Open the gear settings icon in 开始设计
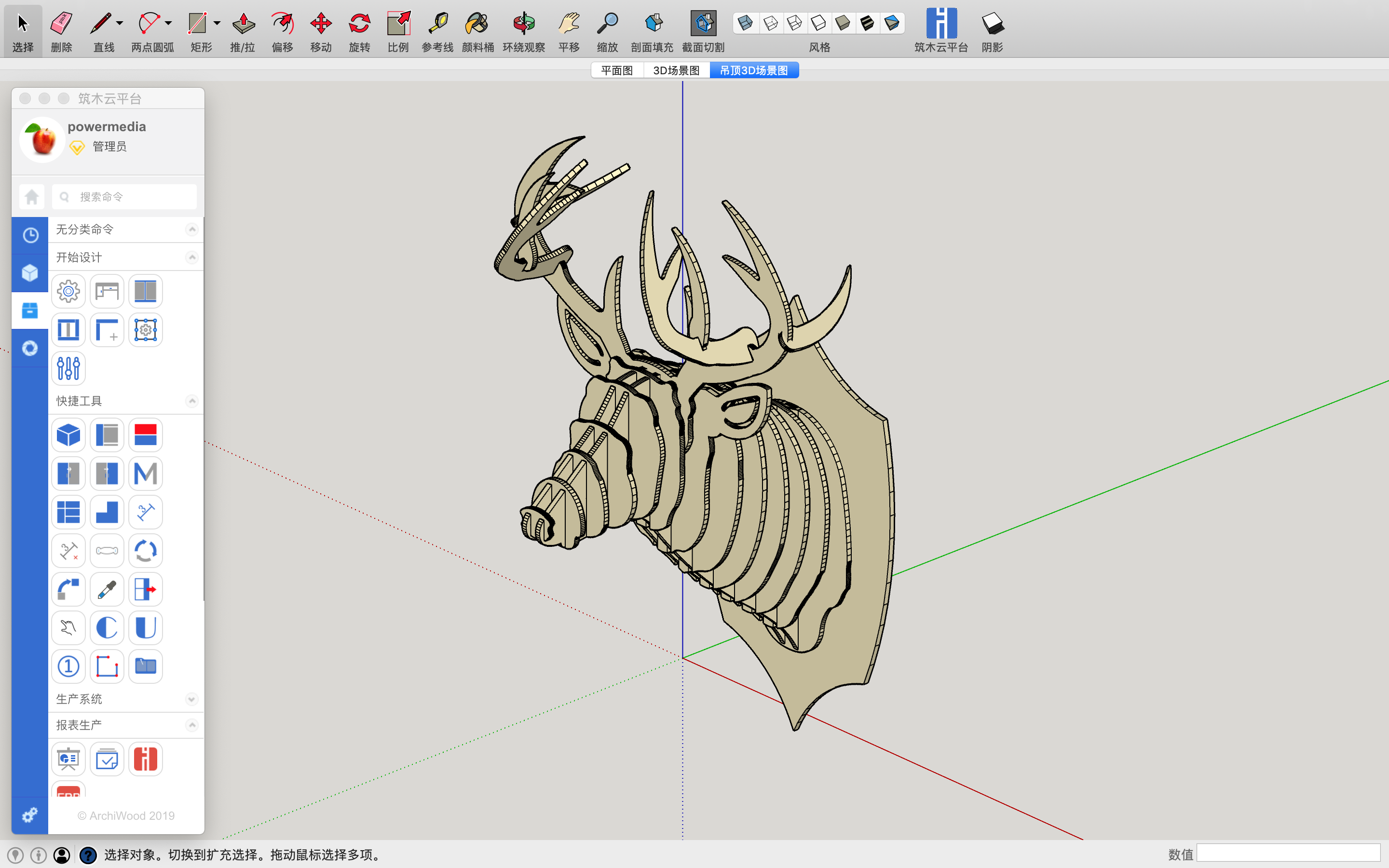Screen dimensions: 1389x868 68,291
